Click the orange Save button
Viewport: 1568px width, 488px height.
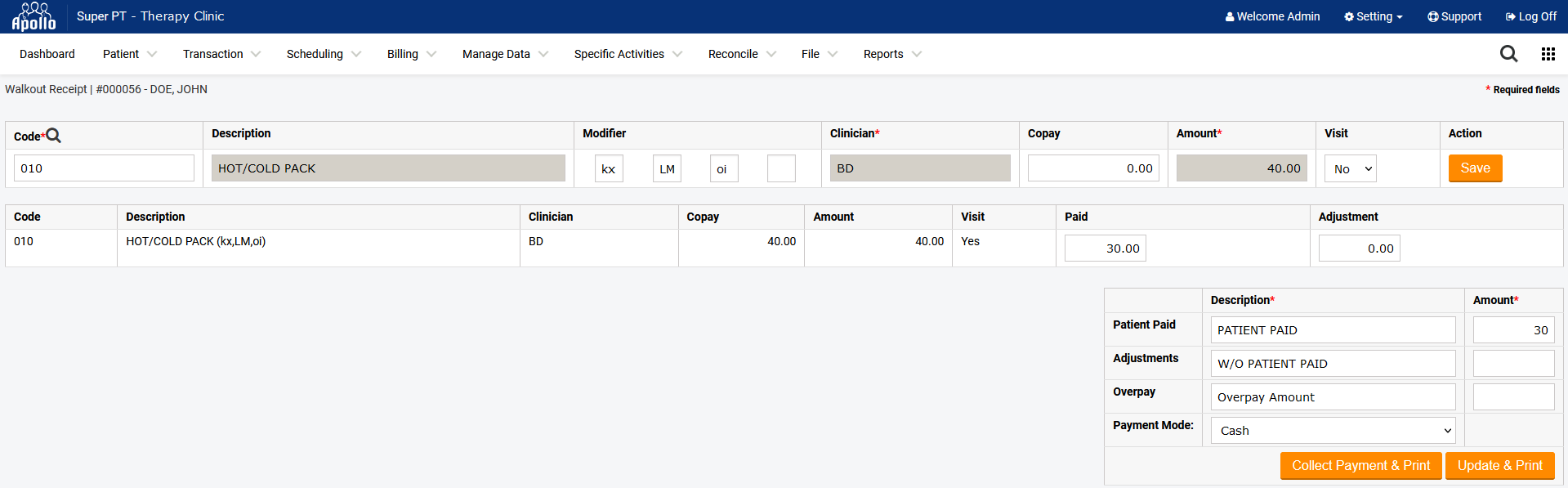click(x=1475, y=168)
